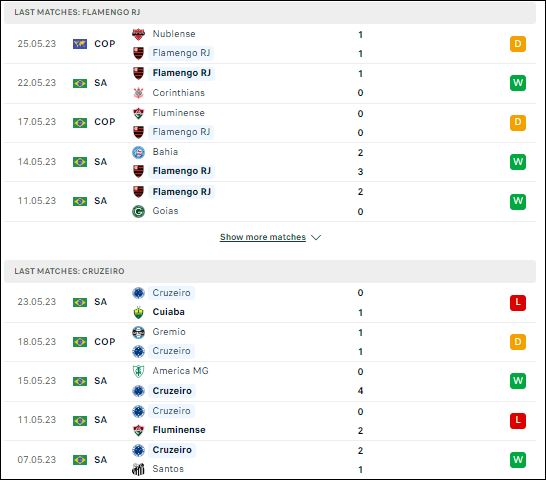Click the Copa Libertadores flag on 25.05.23

tap(80, 44)
